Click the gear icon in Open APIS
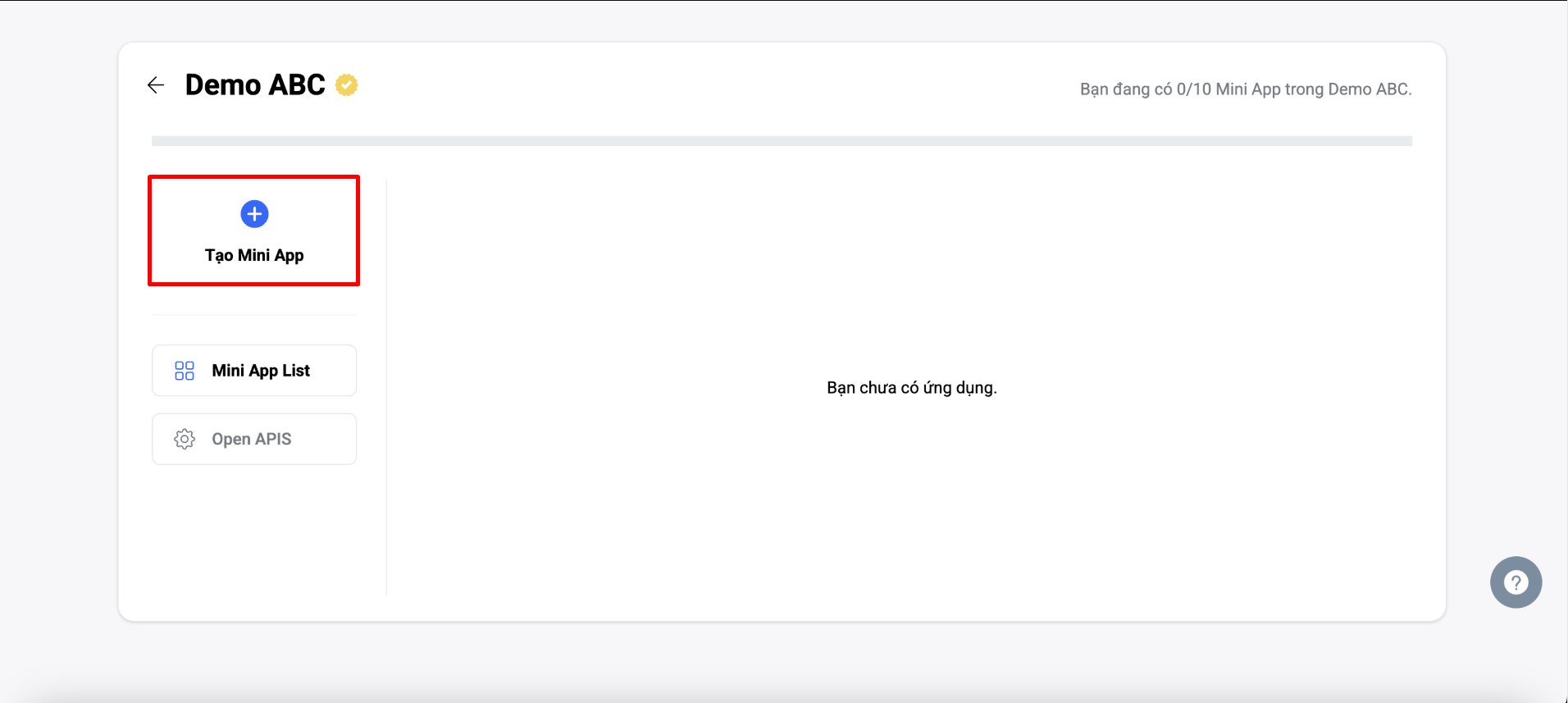This screenshot has width=1568, height=703. tap(185, 439)
